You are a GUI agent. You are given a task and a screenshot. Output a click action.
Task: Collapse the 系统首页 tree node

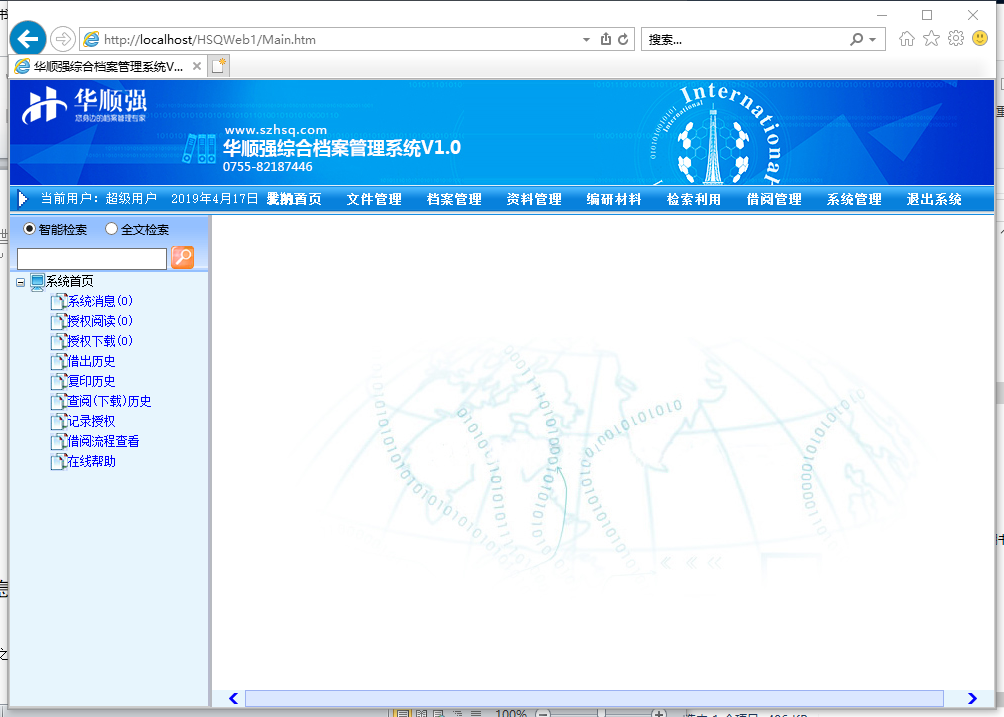point(21,282)
